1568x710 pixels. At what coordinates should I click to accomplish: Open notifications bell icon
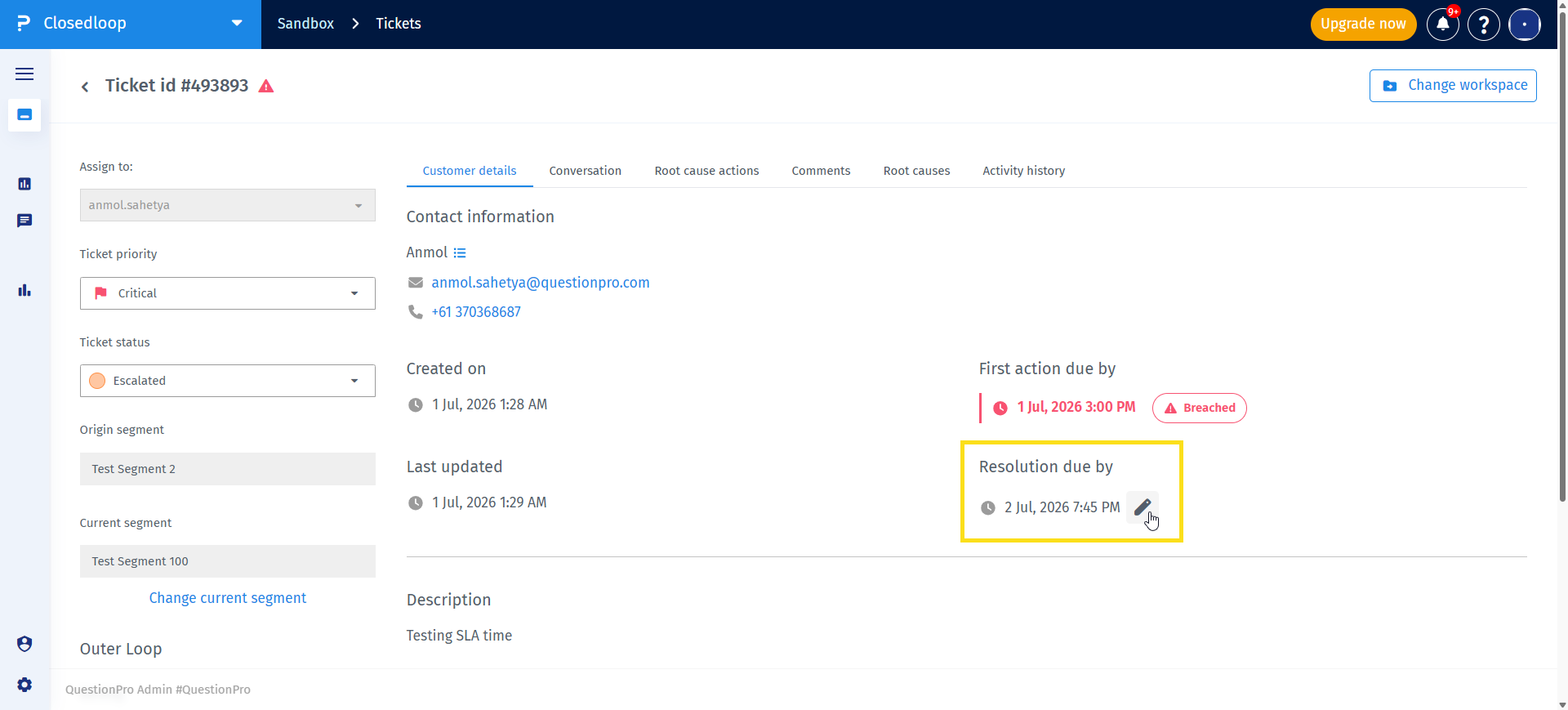click(x=1443, y=24)
